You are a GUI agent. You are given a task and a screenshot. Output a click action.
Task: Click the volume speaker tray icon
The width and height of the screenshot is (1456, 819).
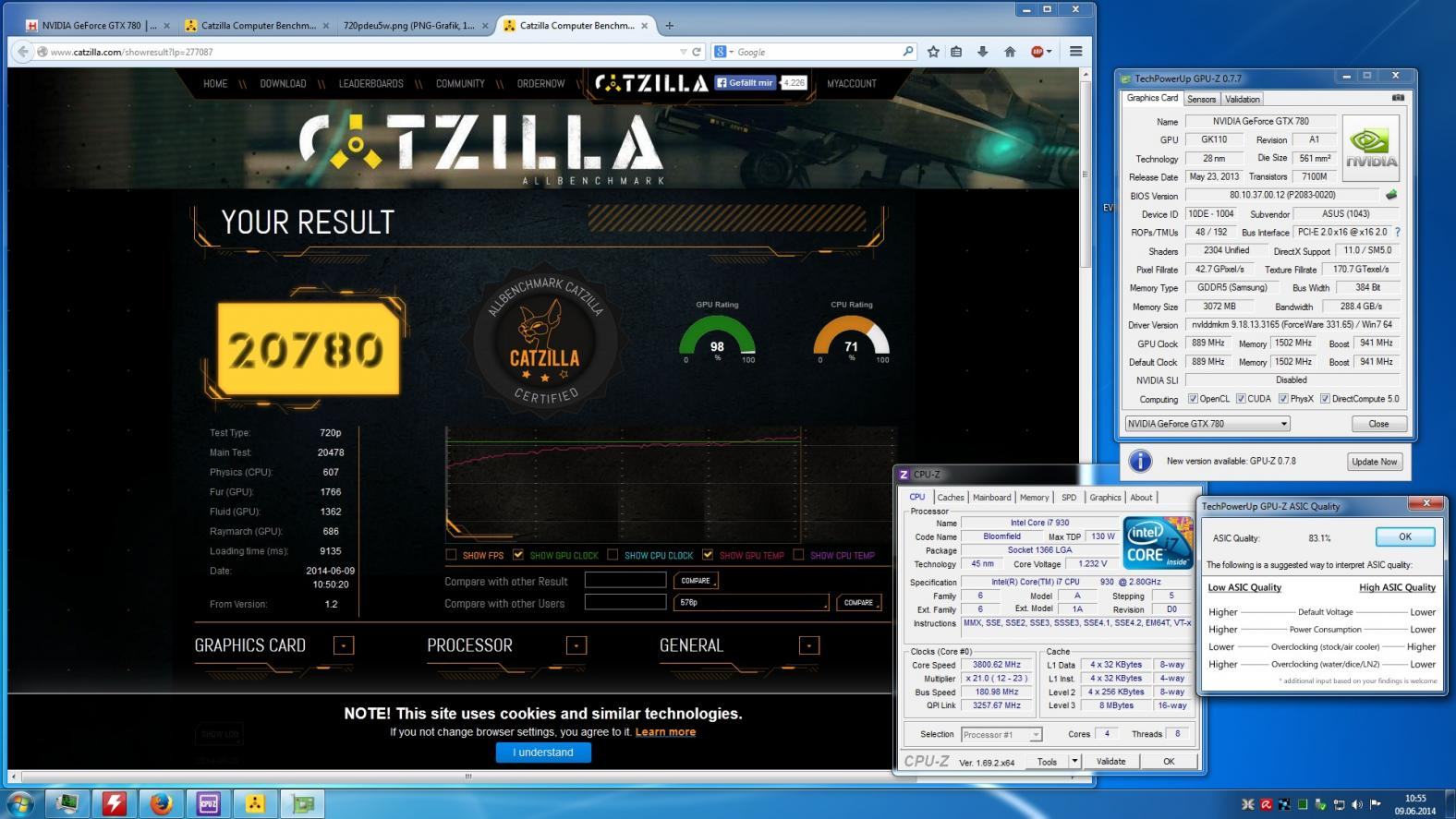point(1357,804)
